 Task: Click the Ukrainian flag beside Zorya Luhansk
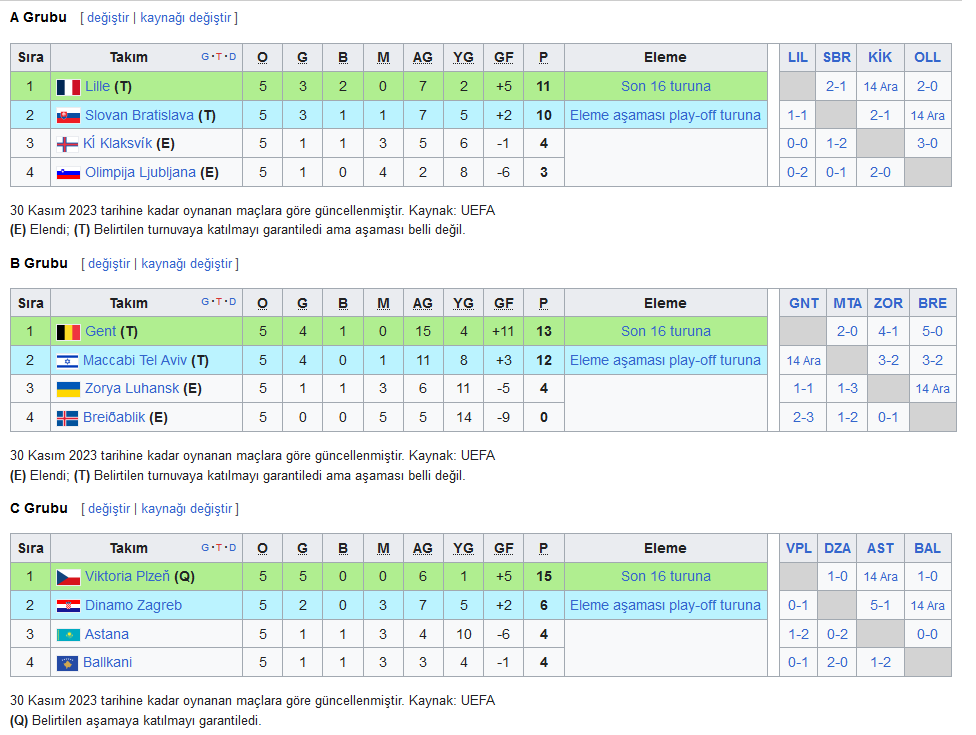click(x=68, y=390)
